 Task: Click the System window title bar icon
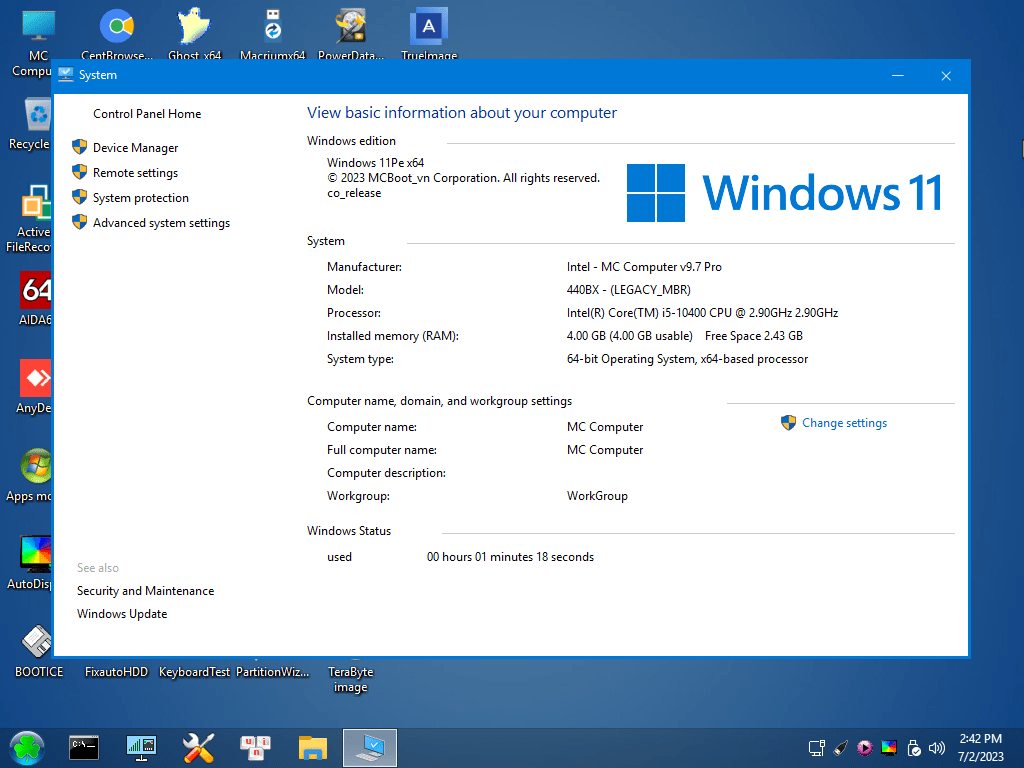click(x=65, y=75)
